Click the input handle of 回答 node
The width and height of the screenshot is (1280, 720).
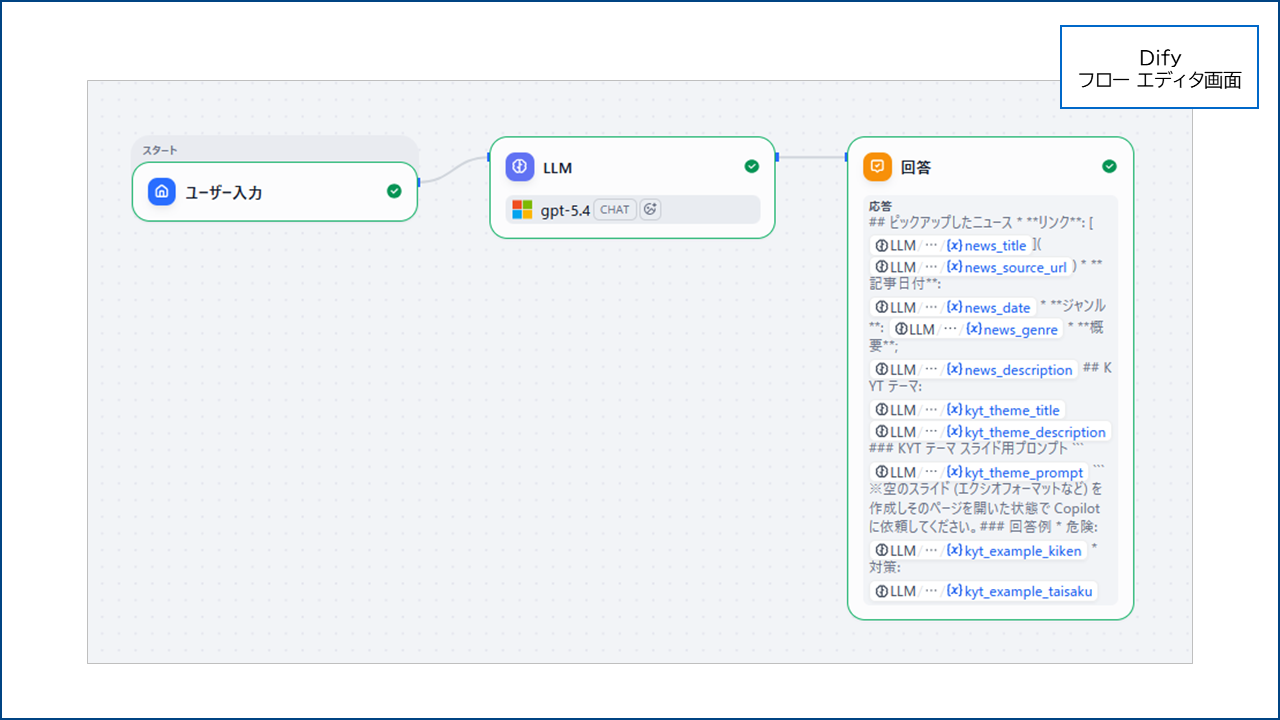click(x=847, y=156)
